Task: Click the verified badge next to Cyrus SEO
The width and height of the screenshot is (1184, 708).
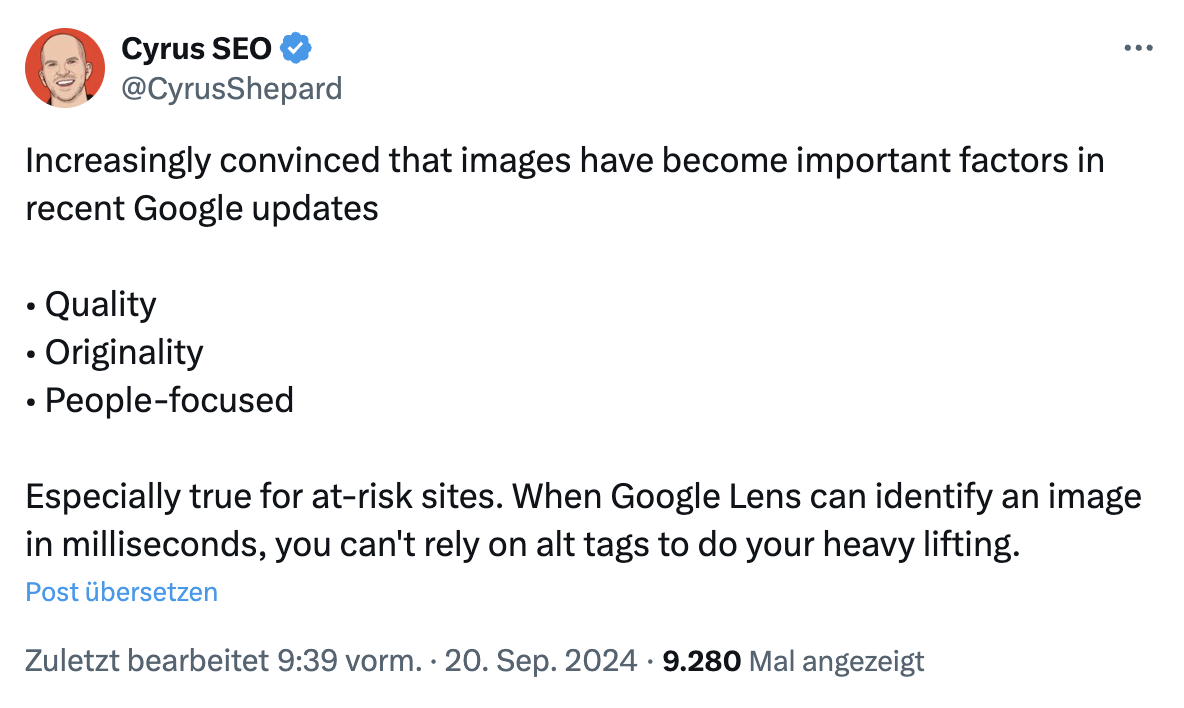Action: tap(295, 47)
